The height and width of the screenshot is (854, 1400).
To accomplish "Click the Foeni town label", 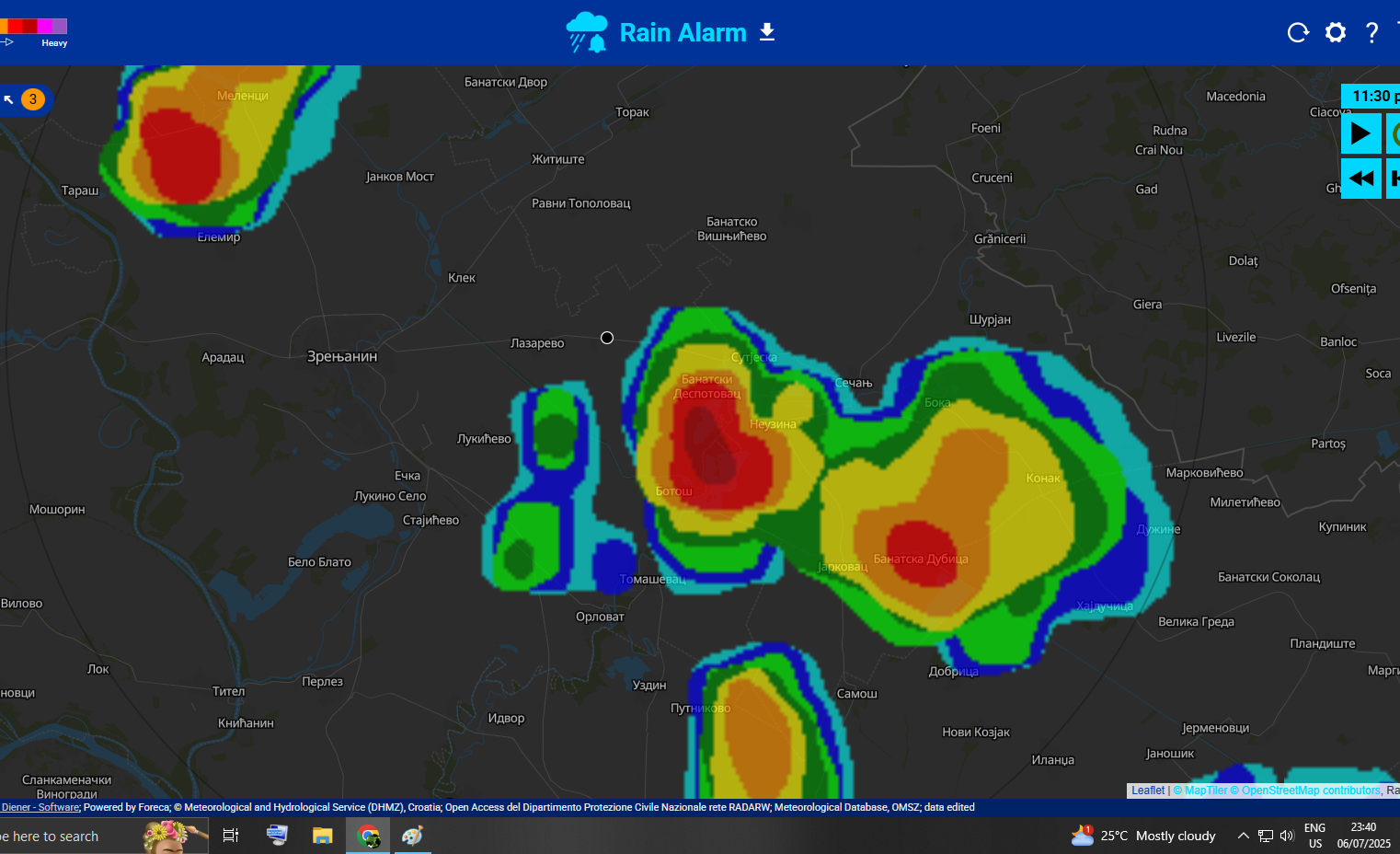I will pos(986,128).
